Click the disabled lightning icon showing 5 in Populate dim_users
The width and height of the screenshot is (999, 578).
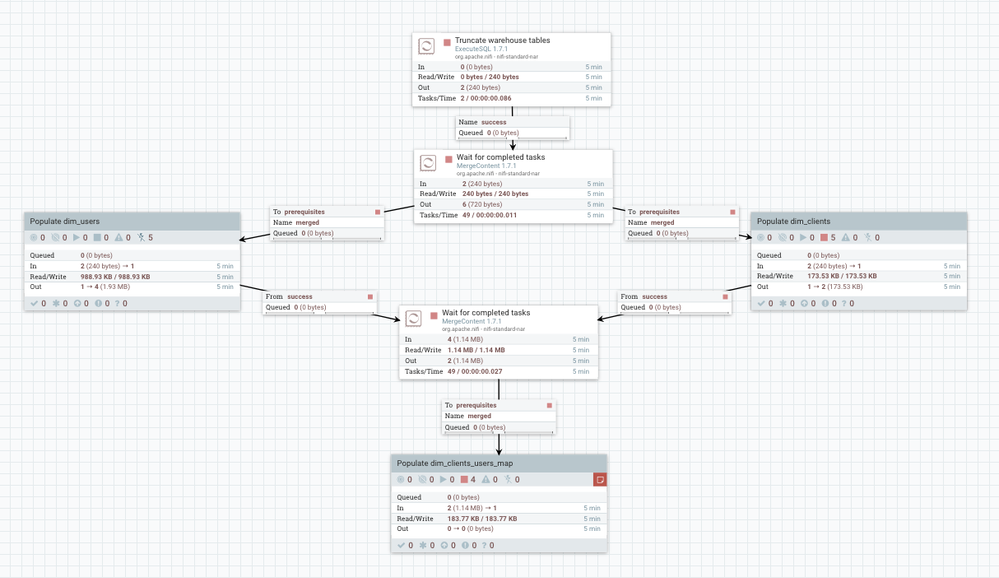139,238
